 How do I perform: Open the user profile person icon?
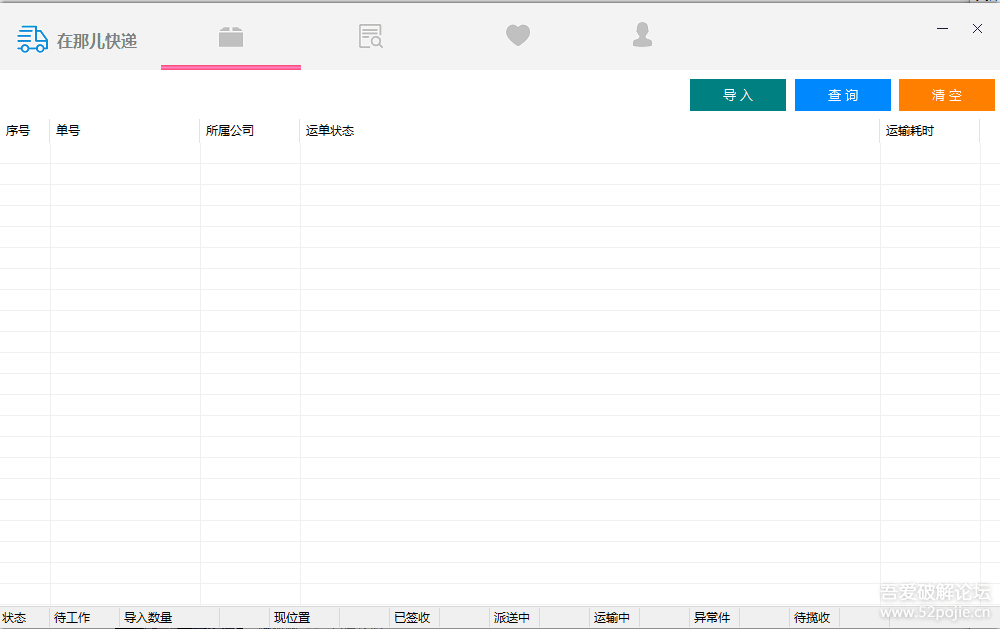(642, 36)
